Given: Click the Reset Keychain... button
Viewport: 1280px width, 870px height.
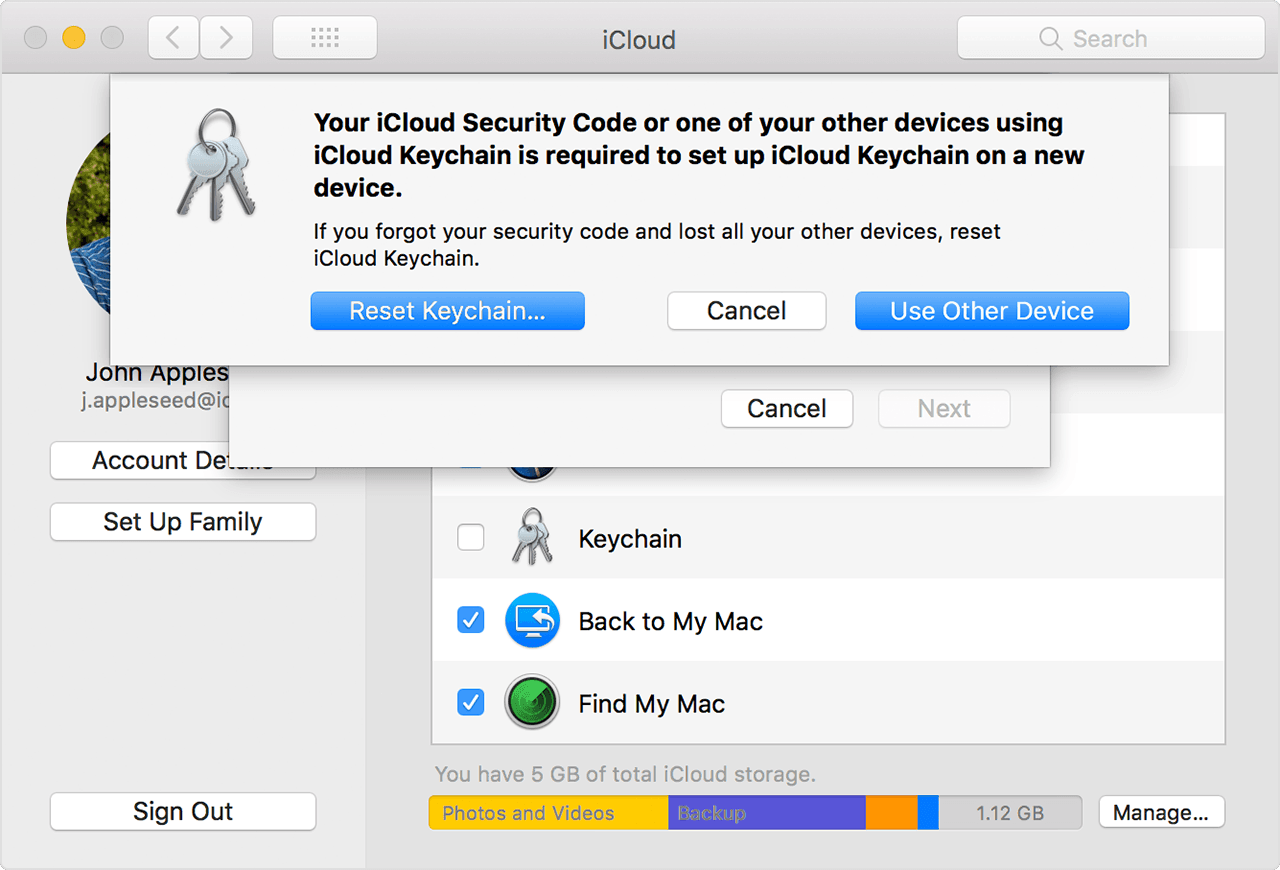Looking at the screenshot, I should pos(447,311).
